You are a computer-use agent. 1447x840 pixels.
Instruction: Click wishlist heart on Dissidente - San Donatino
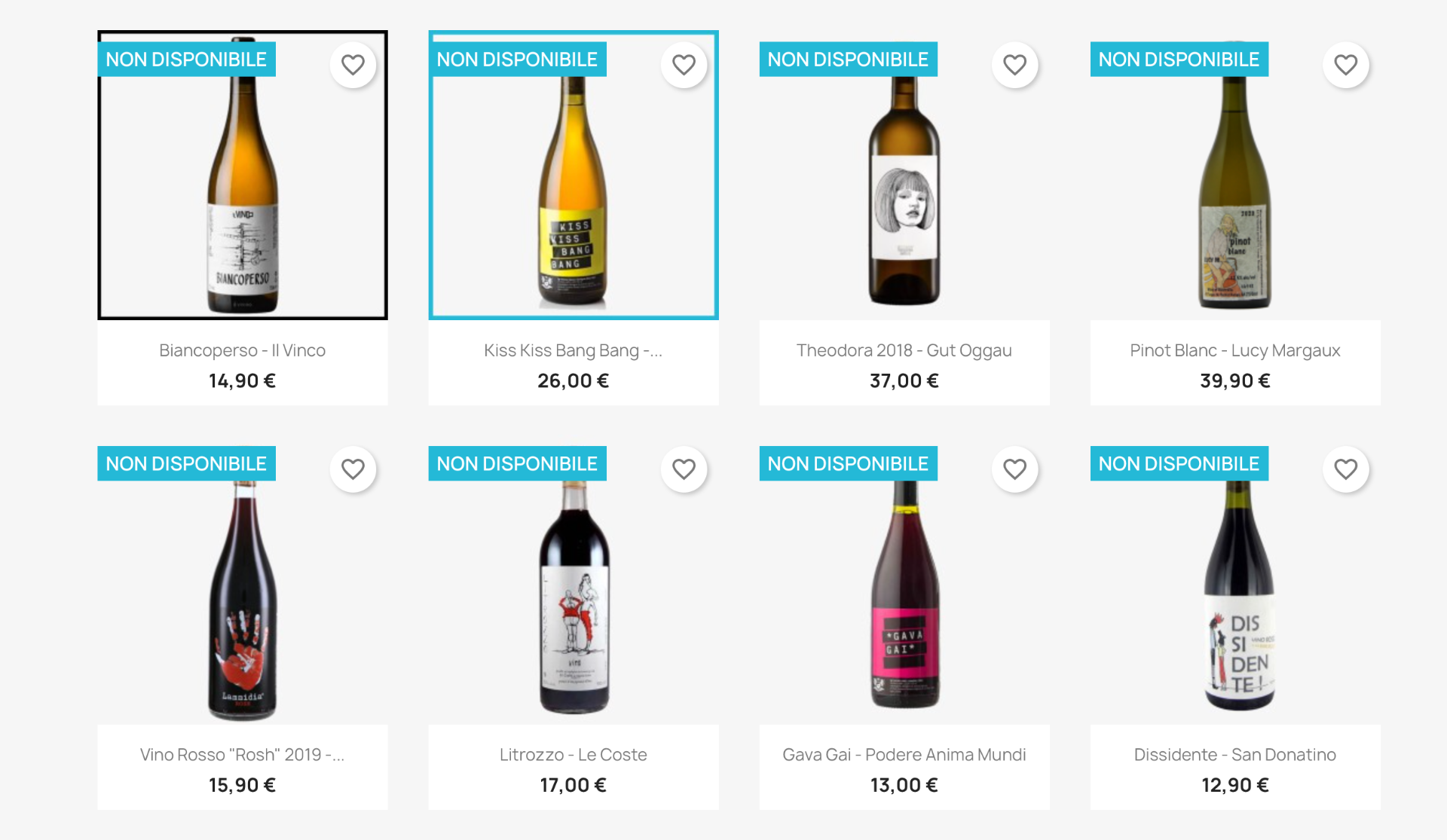coord(1345,469)
